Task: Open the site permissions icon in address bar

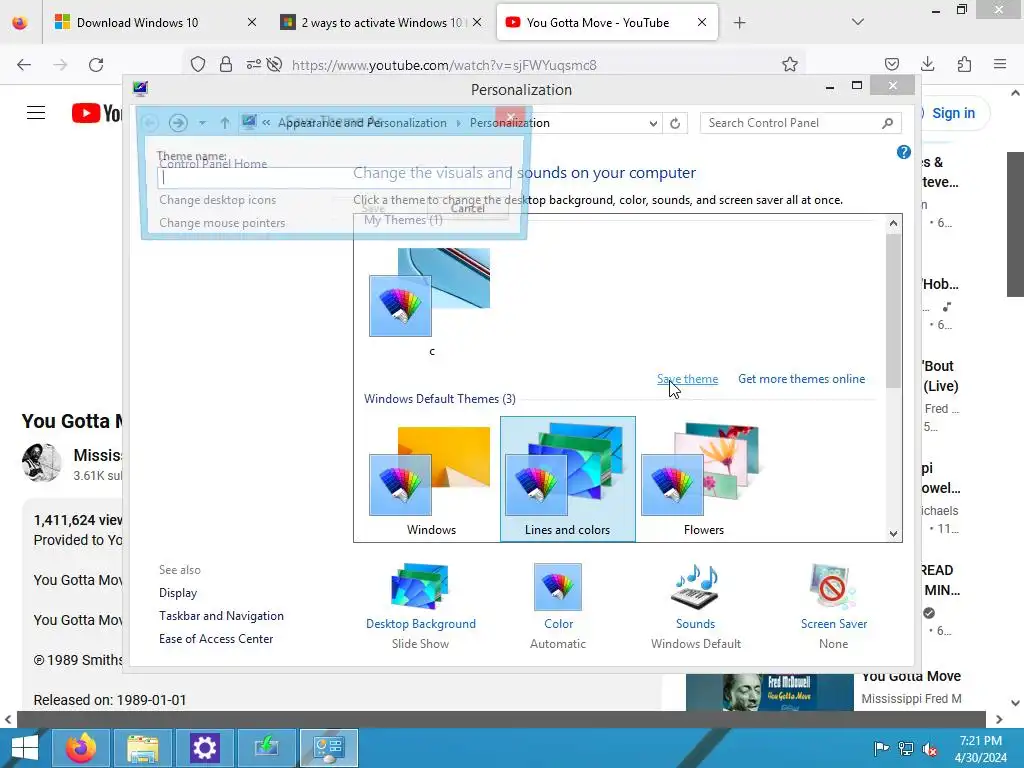Action: tap(253, 64)
